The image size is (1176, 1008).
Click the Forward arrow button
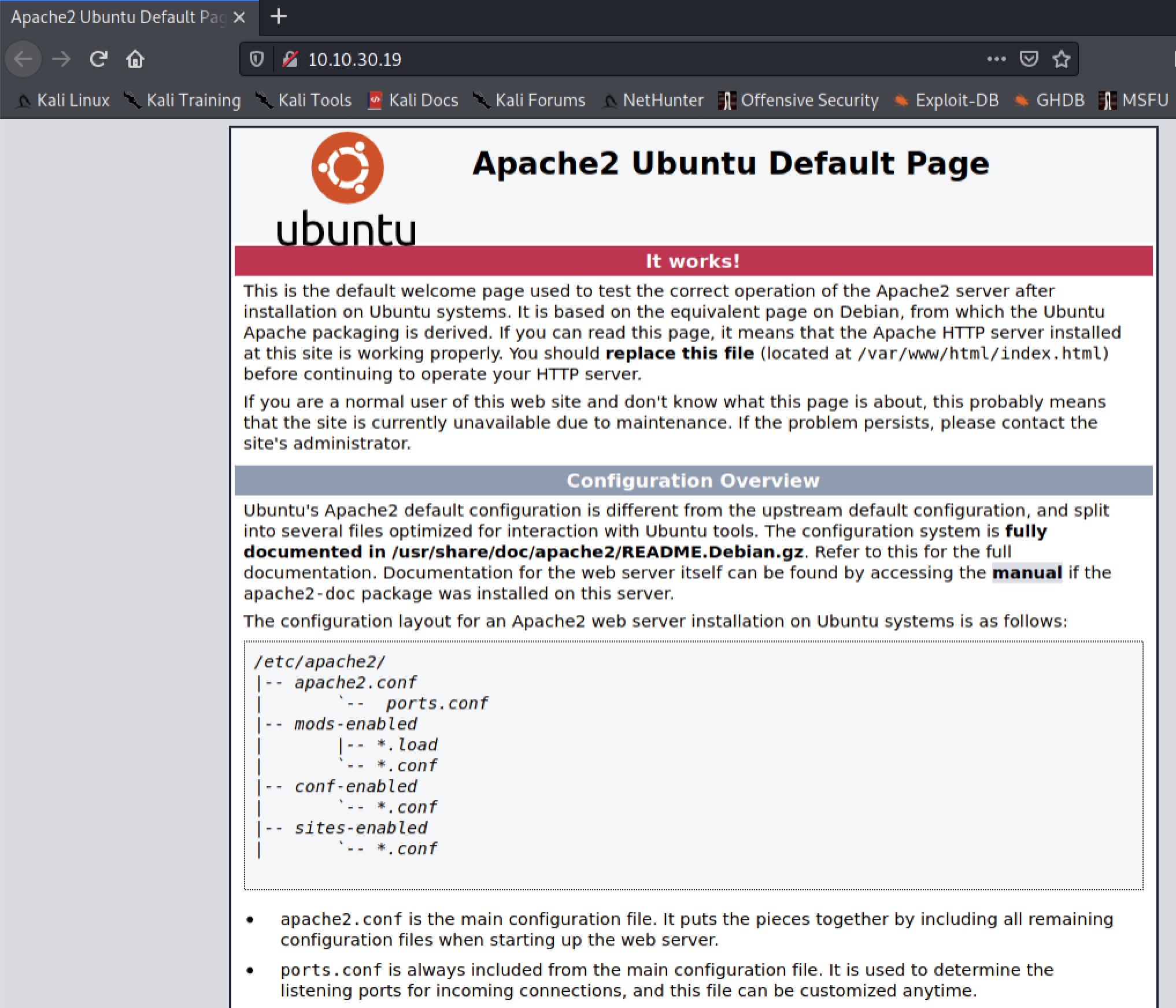pyautogui.click(x=61, y=59)
